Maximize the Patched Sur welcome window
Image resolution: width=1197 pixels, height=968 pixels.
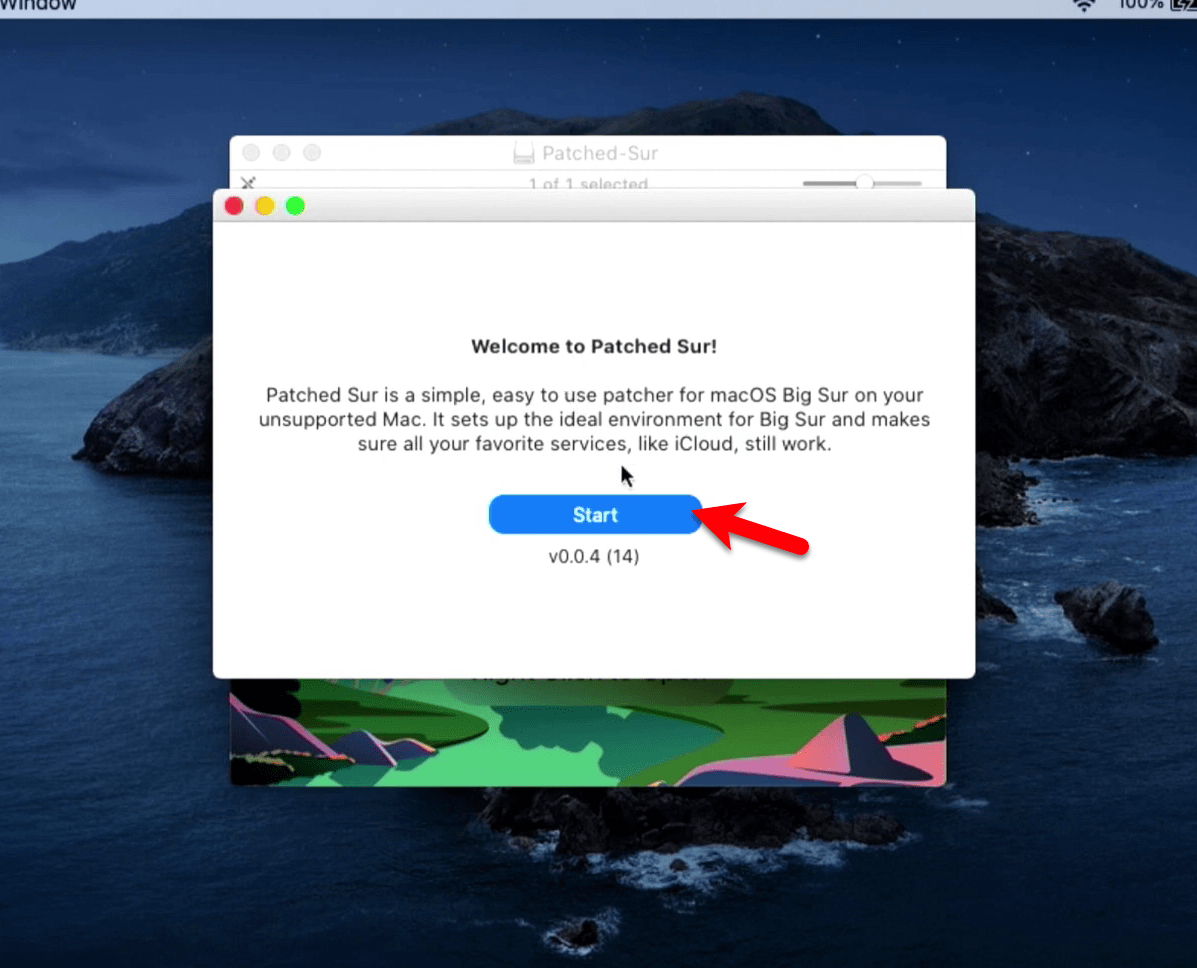pyautogui.click(x=295, y=206)
